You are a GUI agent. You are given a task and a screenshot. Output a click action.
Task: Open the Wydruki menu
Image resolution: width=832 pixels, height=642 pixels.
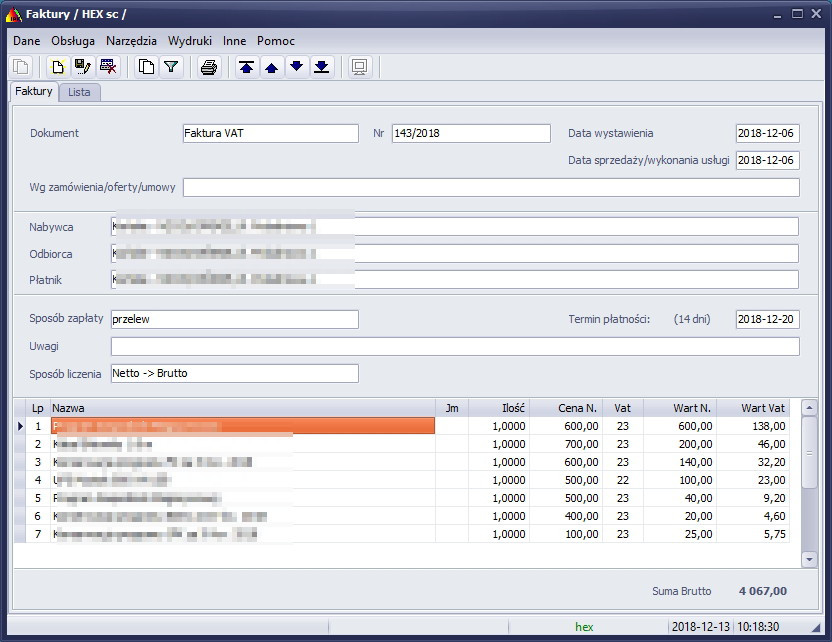[189, 41]
